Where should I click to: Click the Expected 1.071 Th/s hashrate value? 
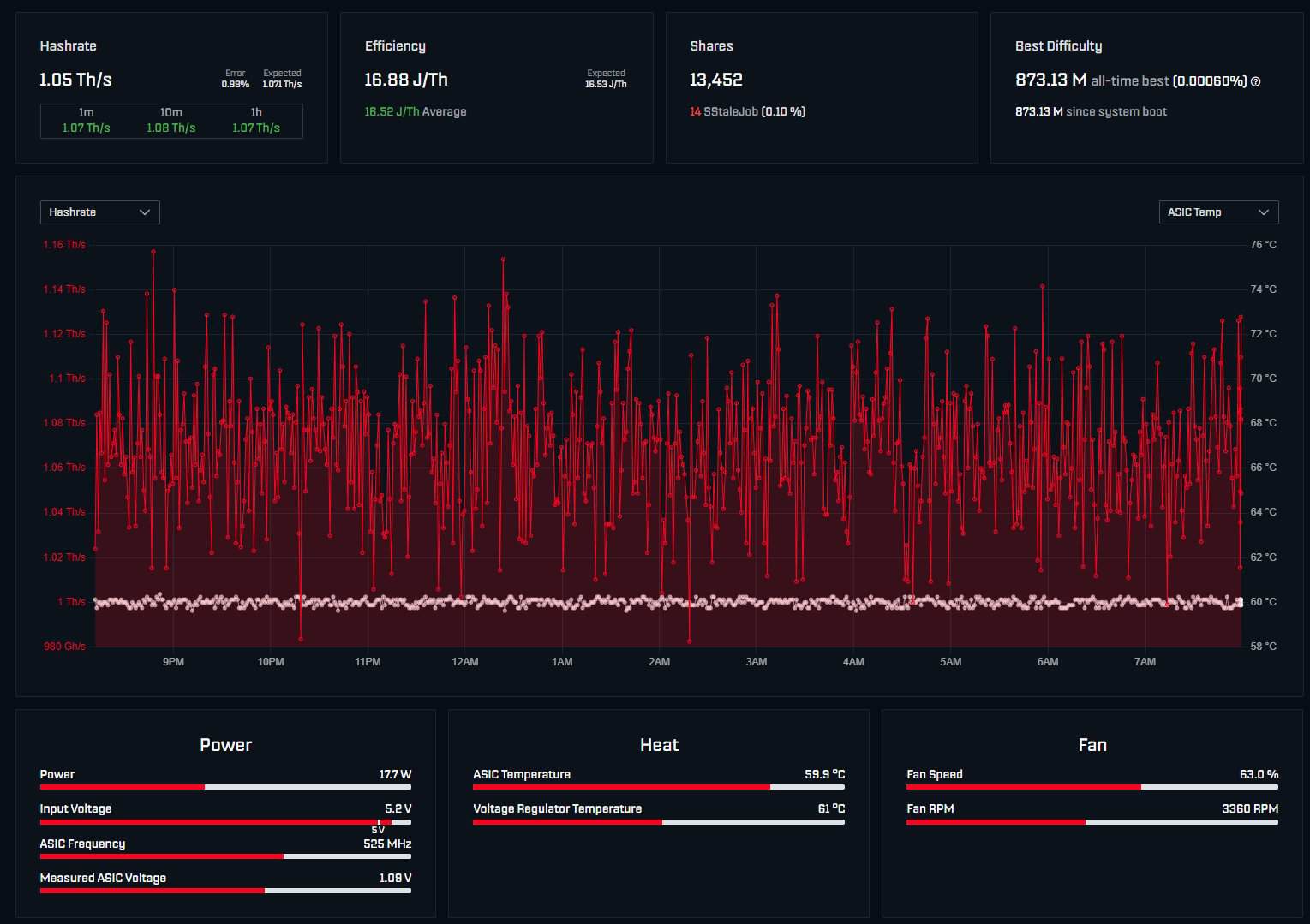click(282, 84)
